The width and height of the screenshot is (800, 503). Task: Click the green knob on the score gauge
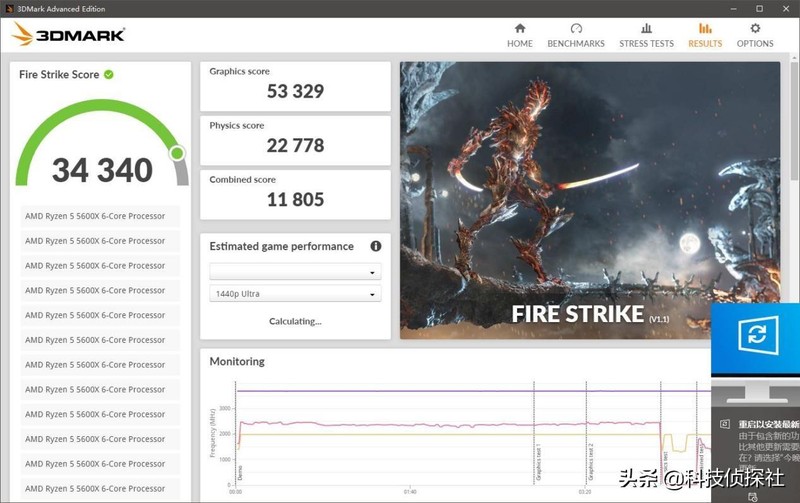(177, 153)
